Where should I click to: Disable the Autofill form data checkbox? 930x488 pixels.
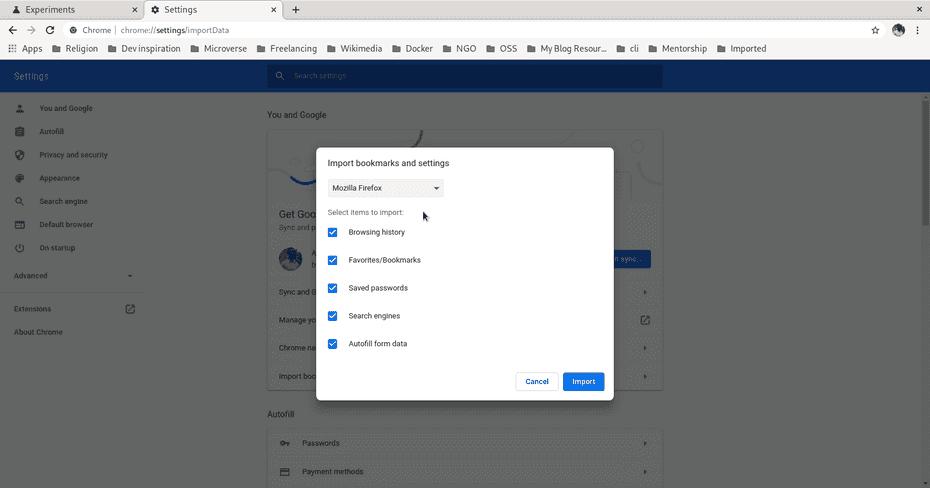click(x=333, y=344)
